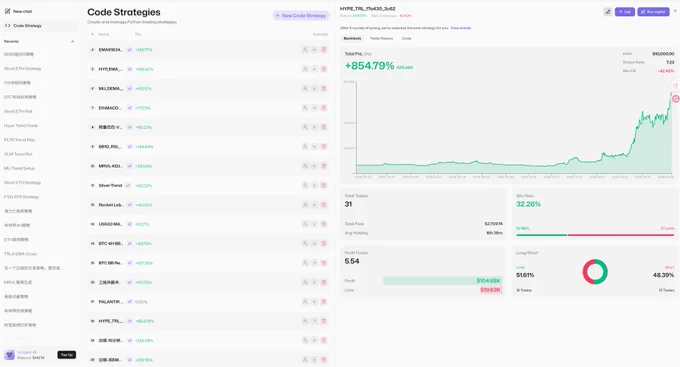Viewport: 680px width, 367px height.
Task: Click the pencil edit icon beside the List button
Action: click(608, 12)
